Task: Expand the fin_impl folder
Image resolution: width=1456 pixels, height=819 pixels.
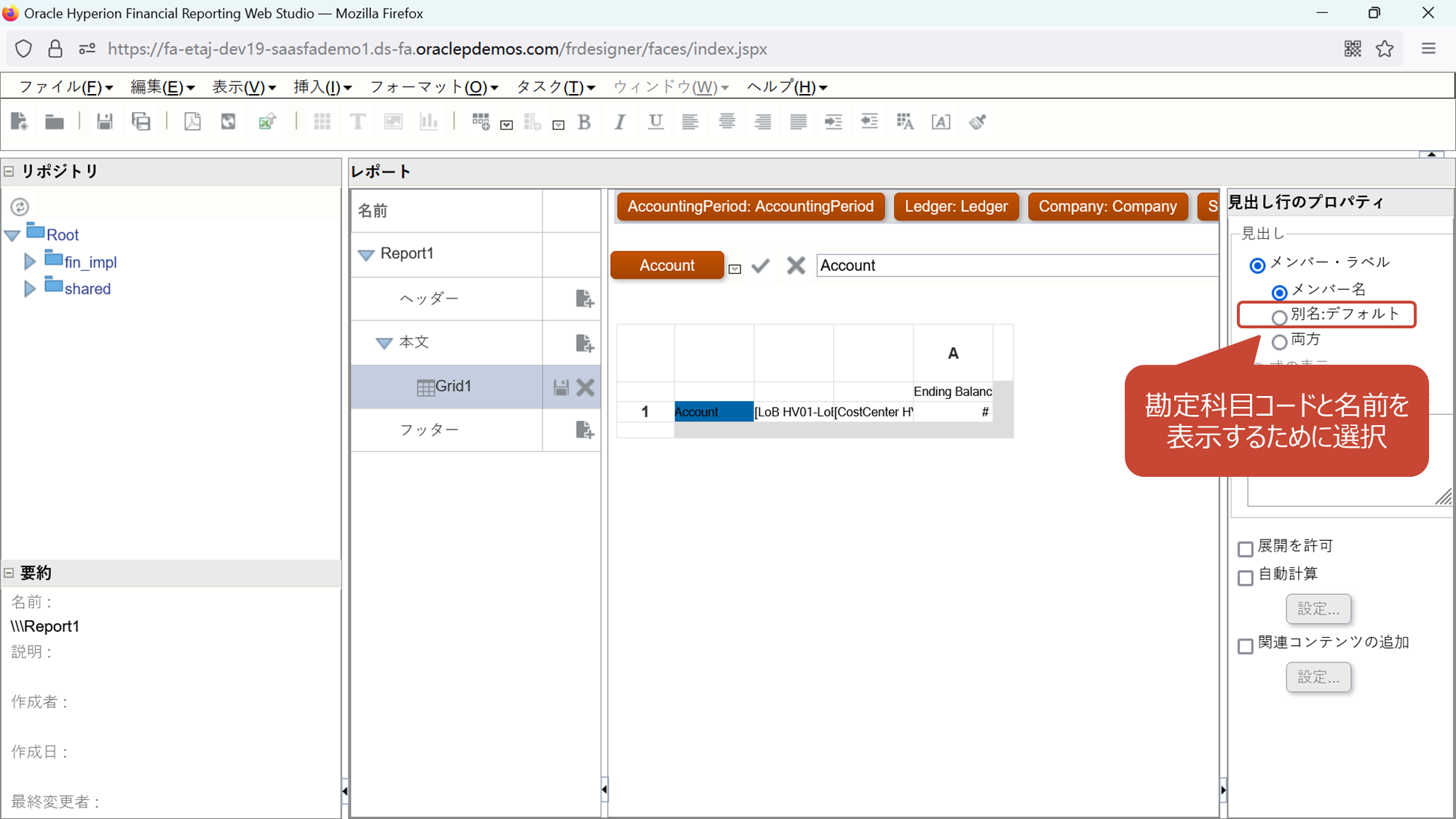Action: pos(30,262)
